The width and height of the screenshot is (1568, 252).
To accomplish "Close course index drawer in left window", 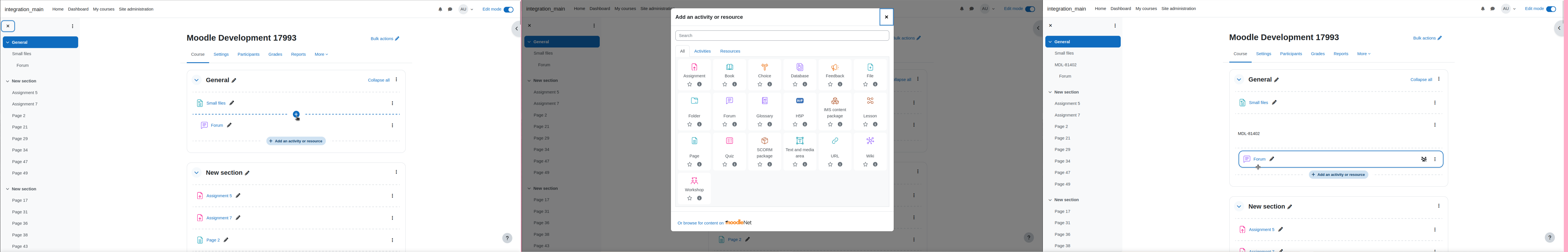I will coord(8,27).
